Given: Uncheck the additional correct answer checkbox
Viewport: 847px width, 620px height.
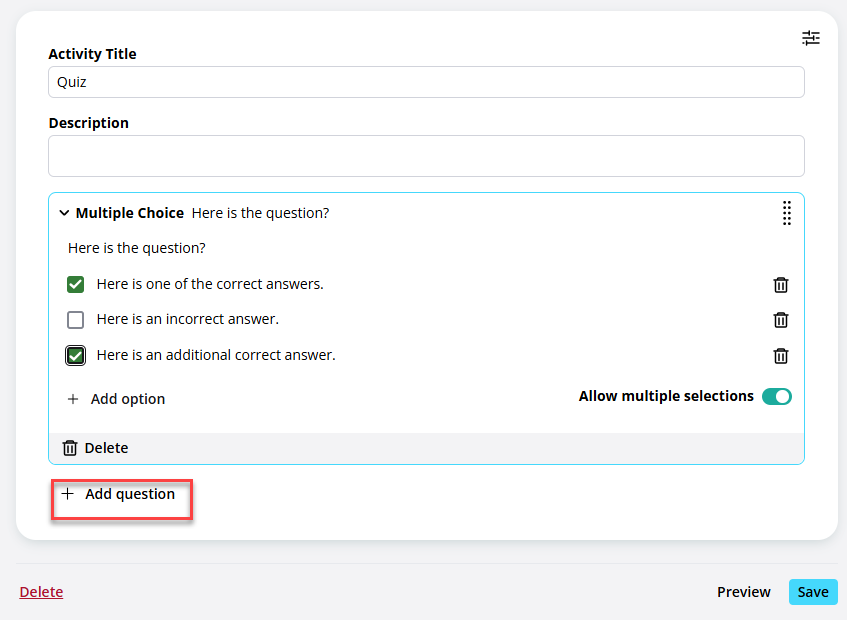Looking at the screenshot, I should point(76,355).
